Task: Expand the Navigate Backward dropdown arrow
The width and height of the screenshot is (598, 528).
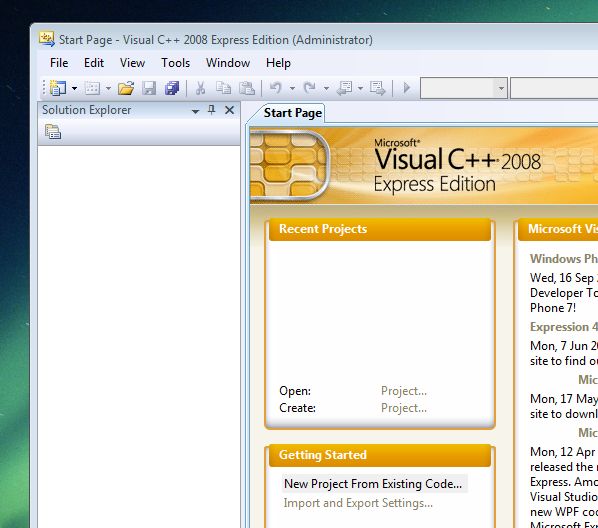Action: (360, 89)
